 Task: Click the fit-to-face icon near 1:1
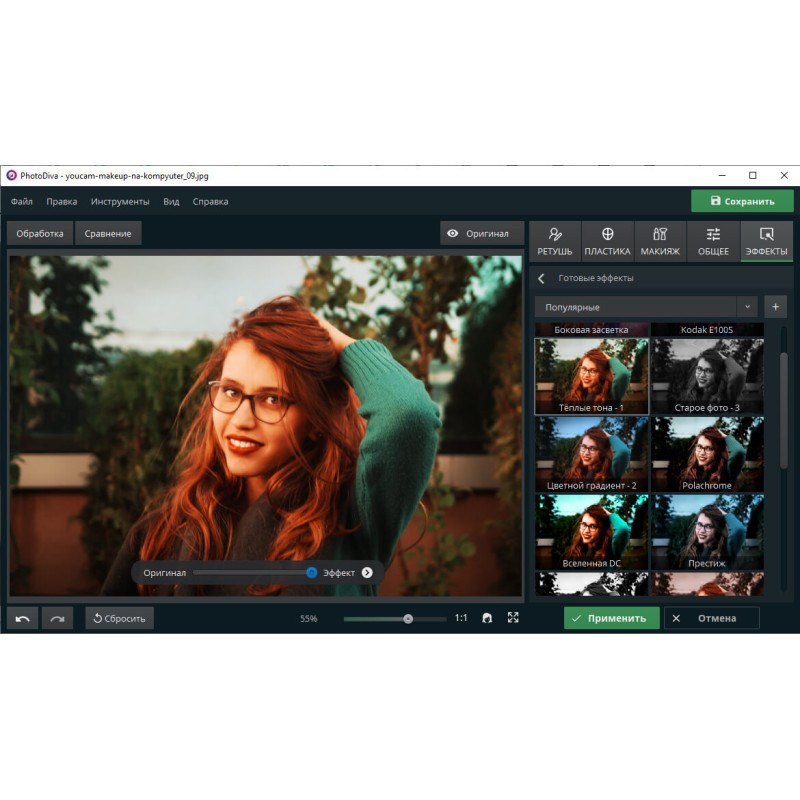[x=487, y=618]
